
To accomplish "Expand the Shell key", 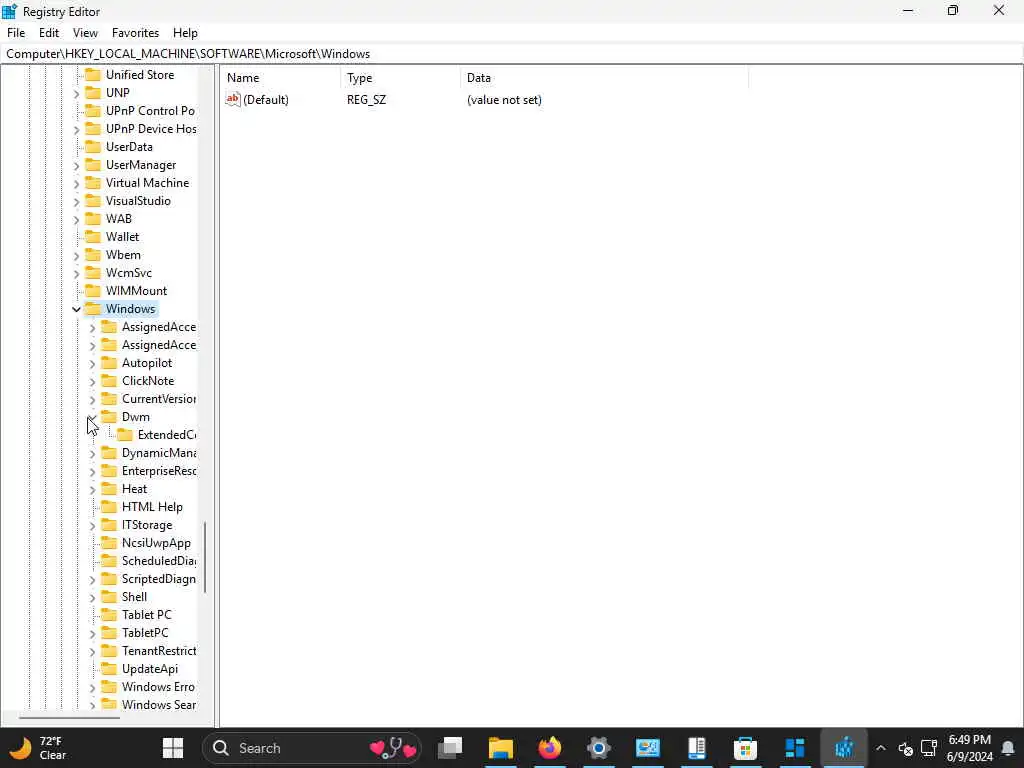I will click(92, 597).
